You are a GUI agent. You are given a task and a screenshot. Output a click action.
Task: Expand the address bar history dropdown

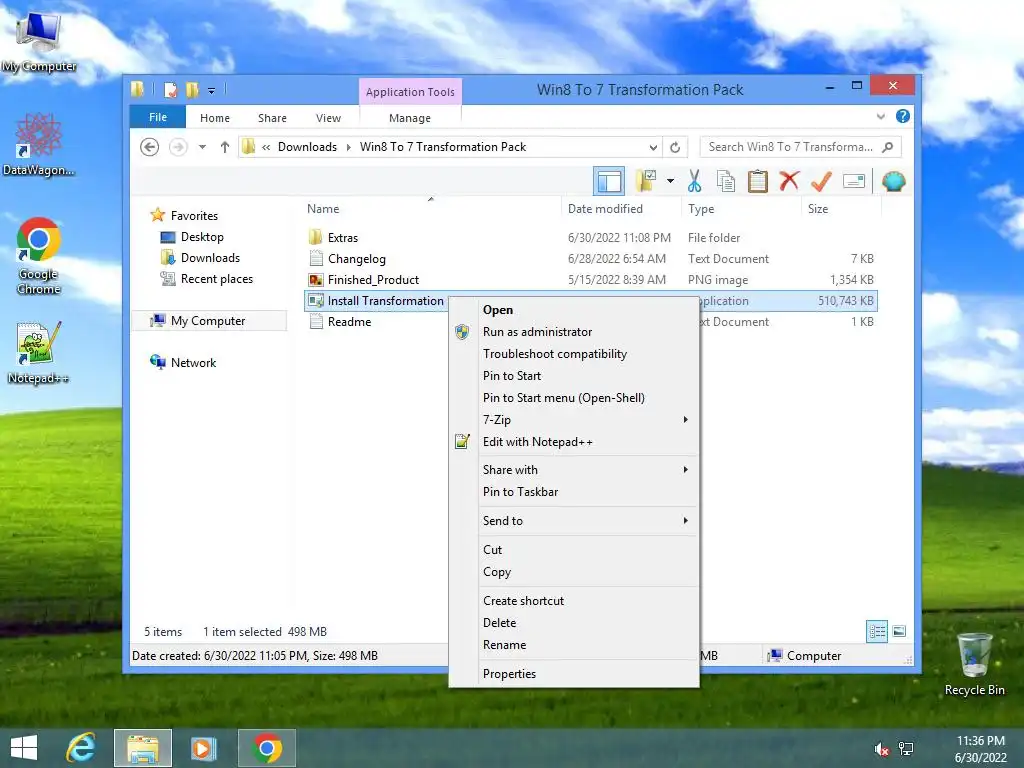pos(652,147)
